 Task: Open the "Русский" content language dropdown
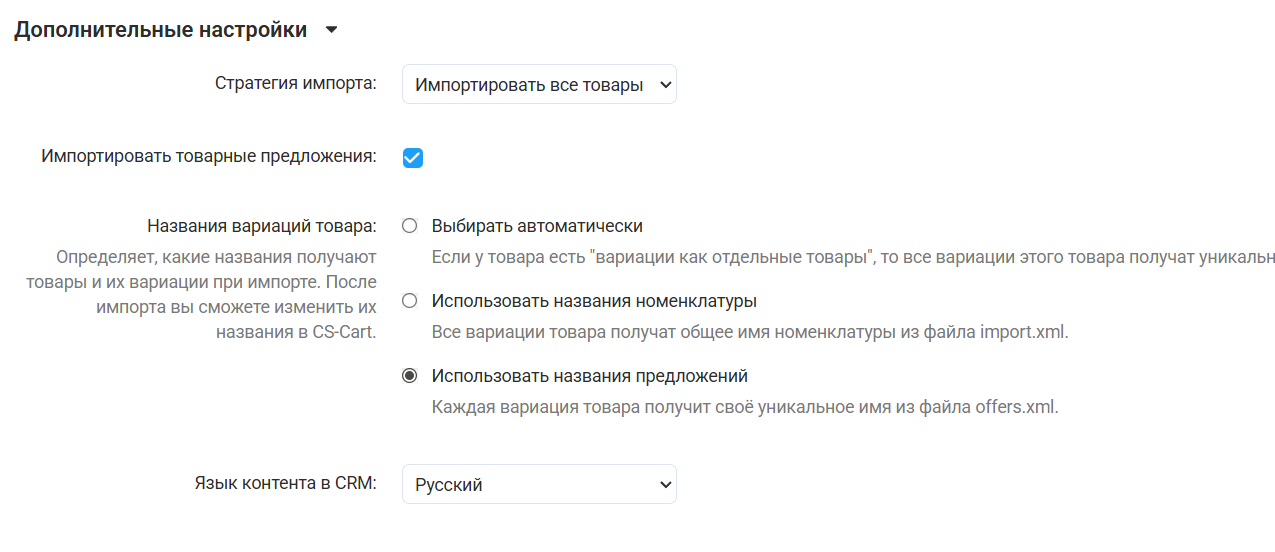[x=539, y=485]
